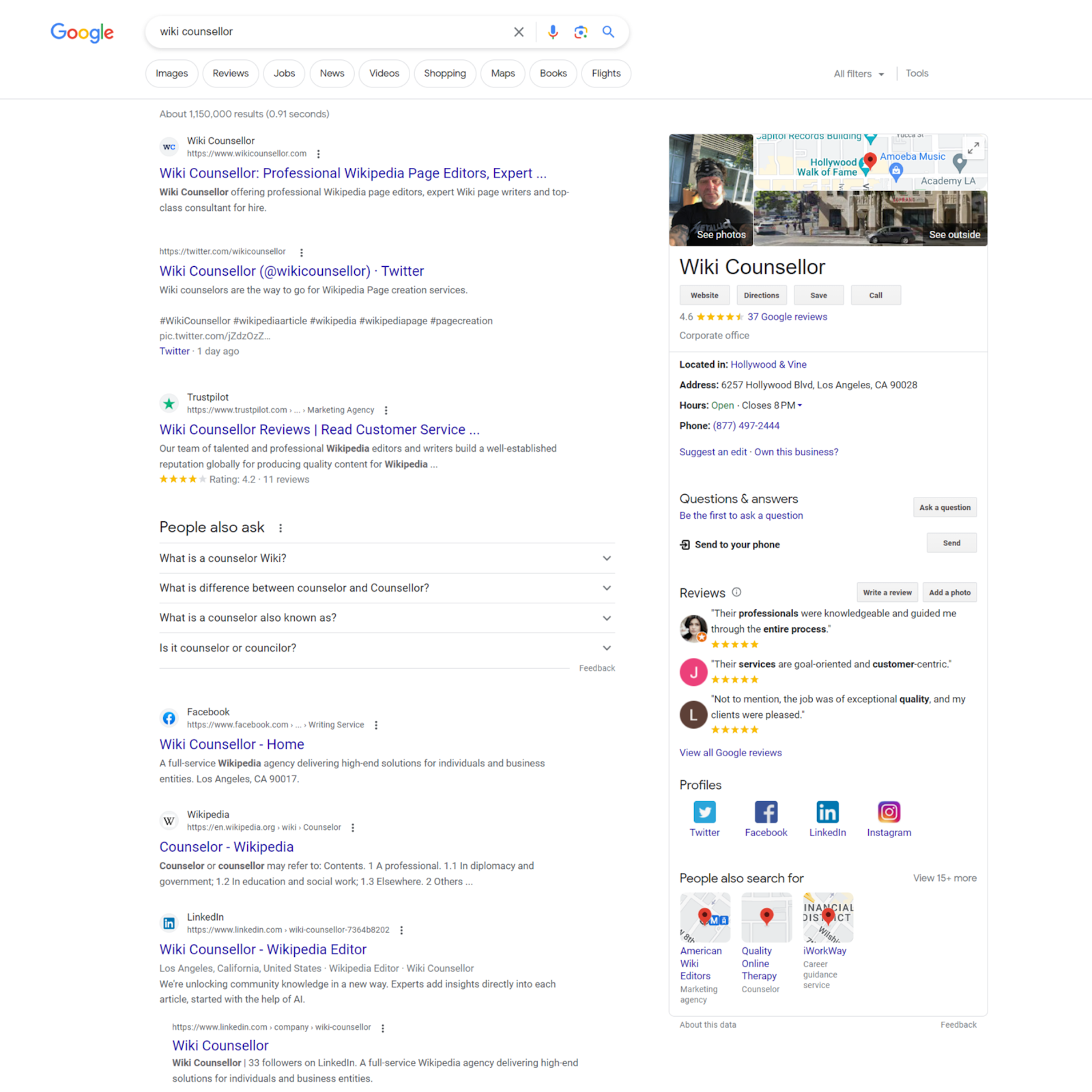The width and height of the screenshot is (1092, 1092).
Task: Open options menu for LinkedIn company result
Action: click(x=383, y=1029)
